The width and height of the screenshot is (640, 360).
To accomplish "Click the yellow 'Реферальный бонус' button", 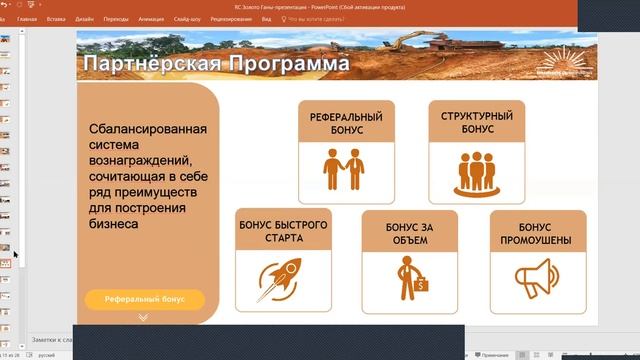I will [x=144, y=300].
